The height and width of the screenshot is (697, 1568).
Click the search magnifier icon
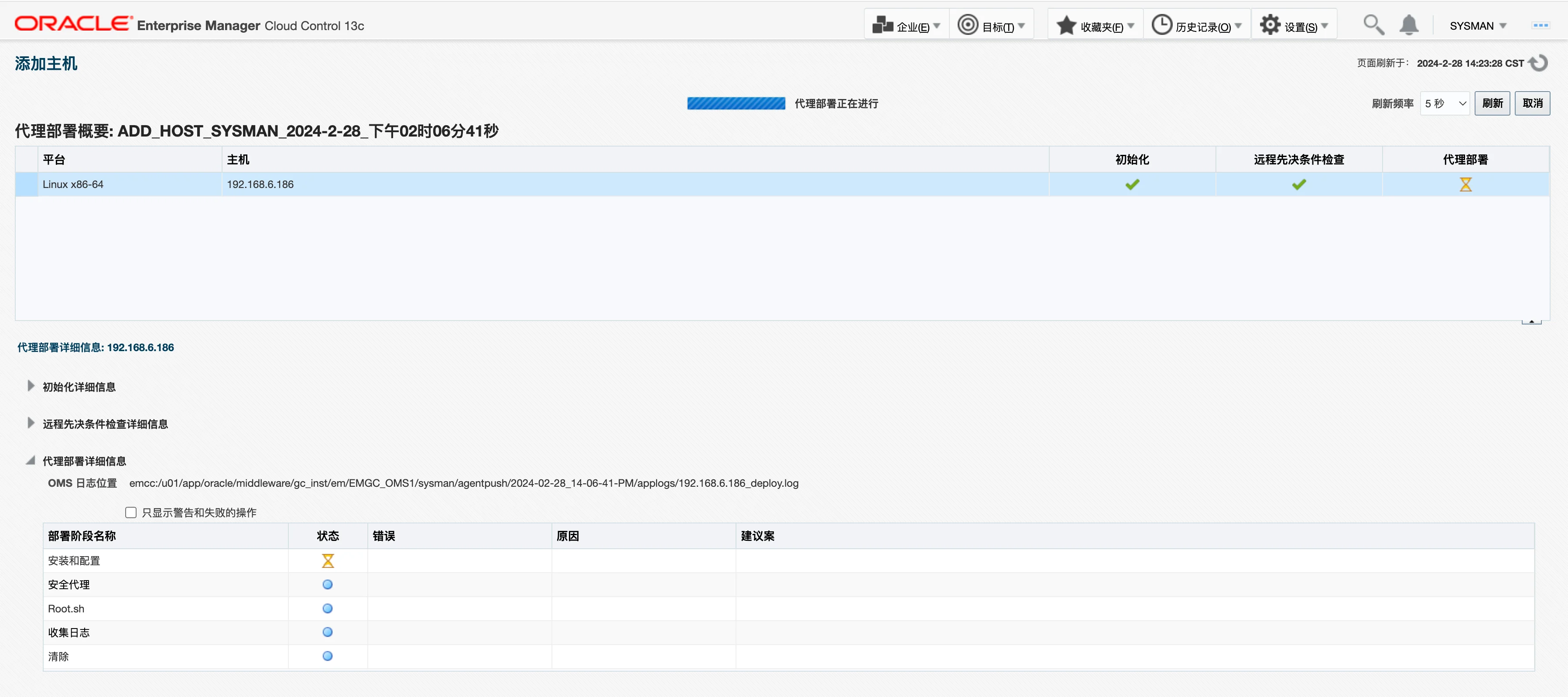click(x=1373, y=25)
